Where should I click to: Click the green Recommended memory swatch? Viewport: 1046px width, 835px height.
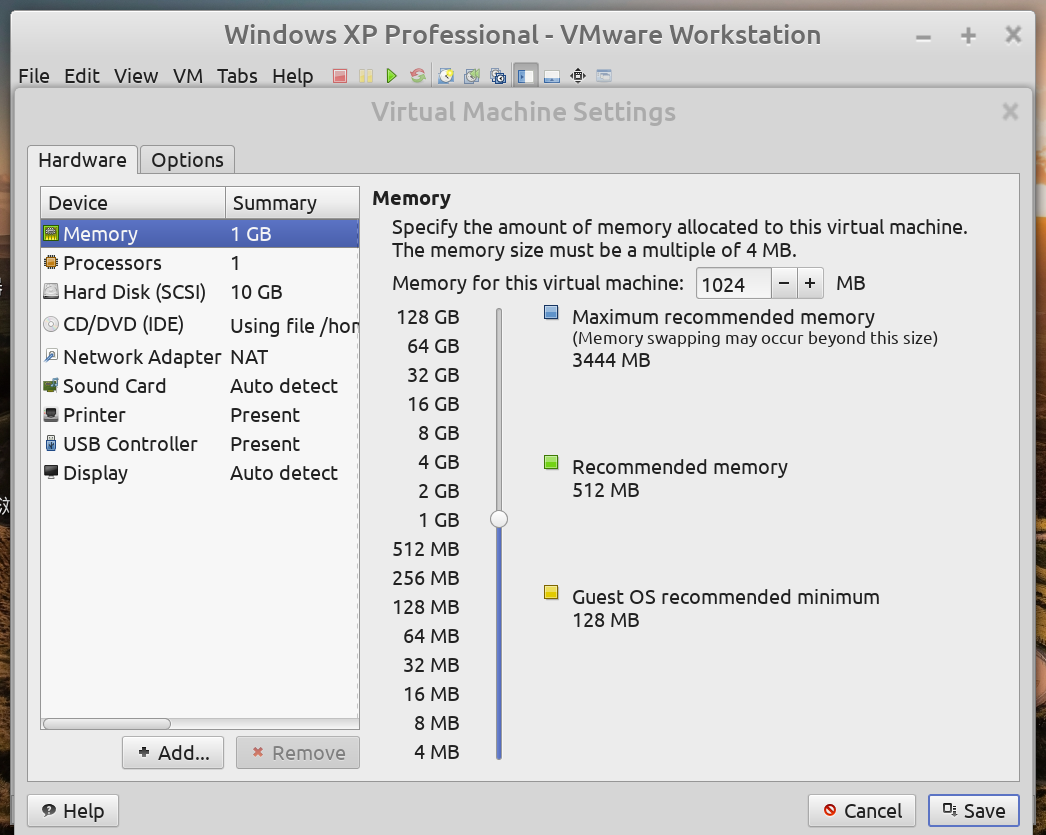pyautogui.click(x=551, y=462)
